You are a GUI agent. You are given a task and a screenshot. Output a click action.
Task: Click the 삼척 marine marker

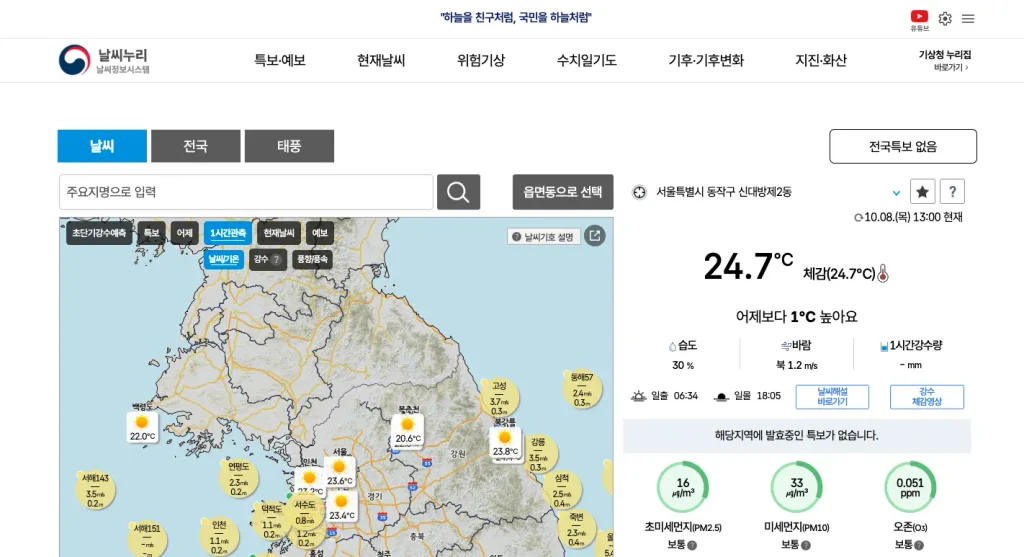pyautogui.click(x=562, y=490)
